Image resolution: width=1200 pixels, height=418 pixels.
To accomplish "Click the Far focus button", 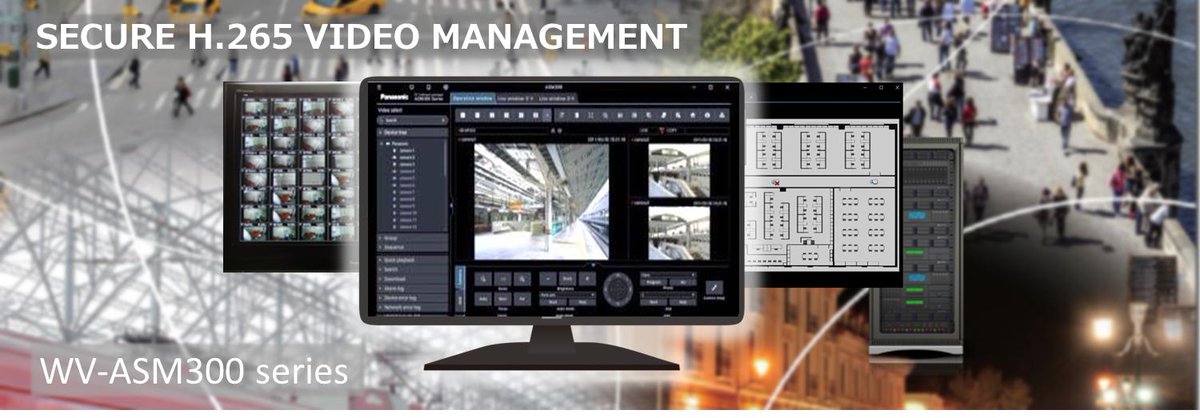I will pos(522,299).
